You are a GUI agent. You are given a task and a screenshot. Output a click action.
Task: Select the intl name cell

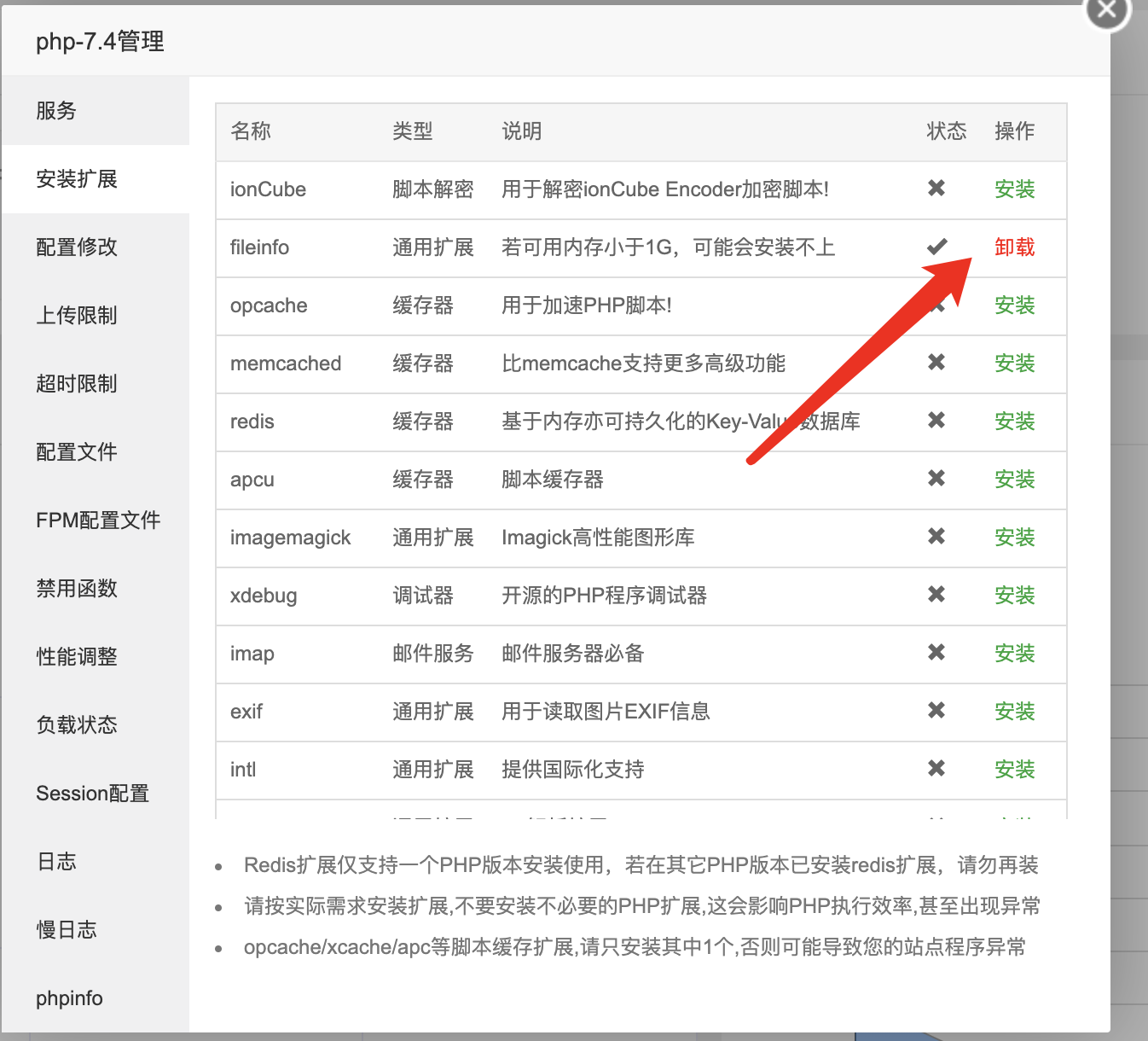click(x=243, y=770)
